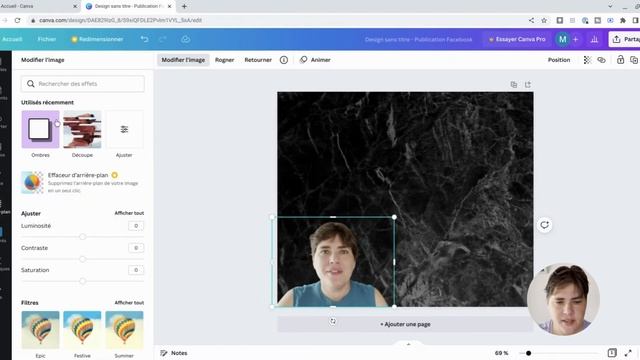Open the M profile avatar

[562, 39]
